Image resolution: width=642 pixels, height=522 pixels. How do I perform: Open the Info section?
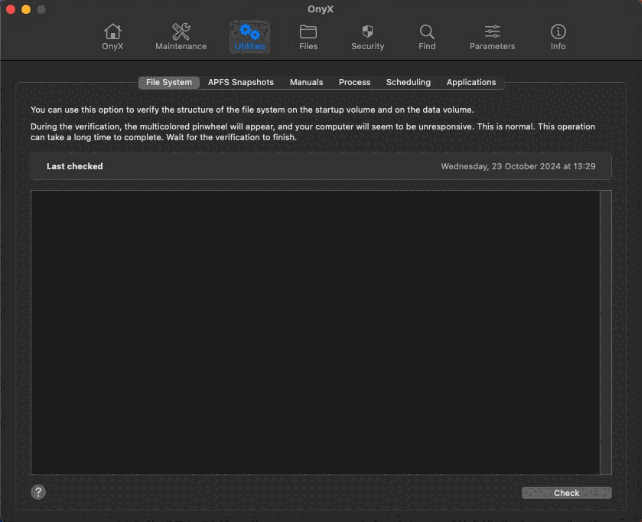tap(558, 37)
